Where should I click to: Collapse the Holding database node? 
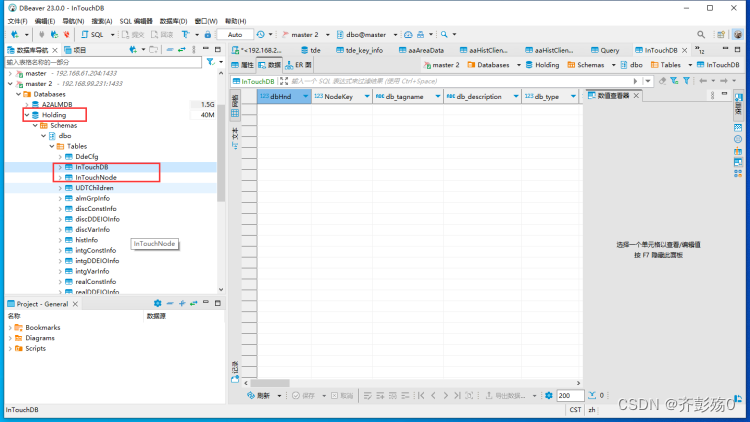click(x=27, y=115)
